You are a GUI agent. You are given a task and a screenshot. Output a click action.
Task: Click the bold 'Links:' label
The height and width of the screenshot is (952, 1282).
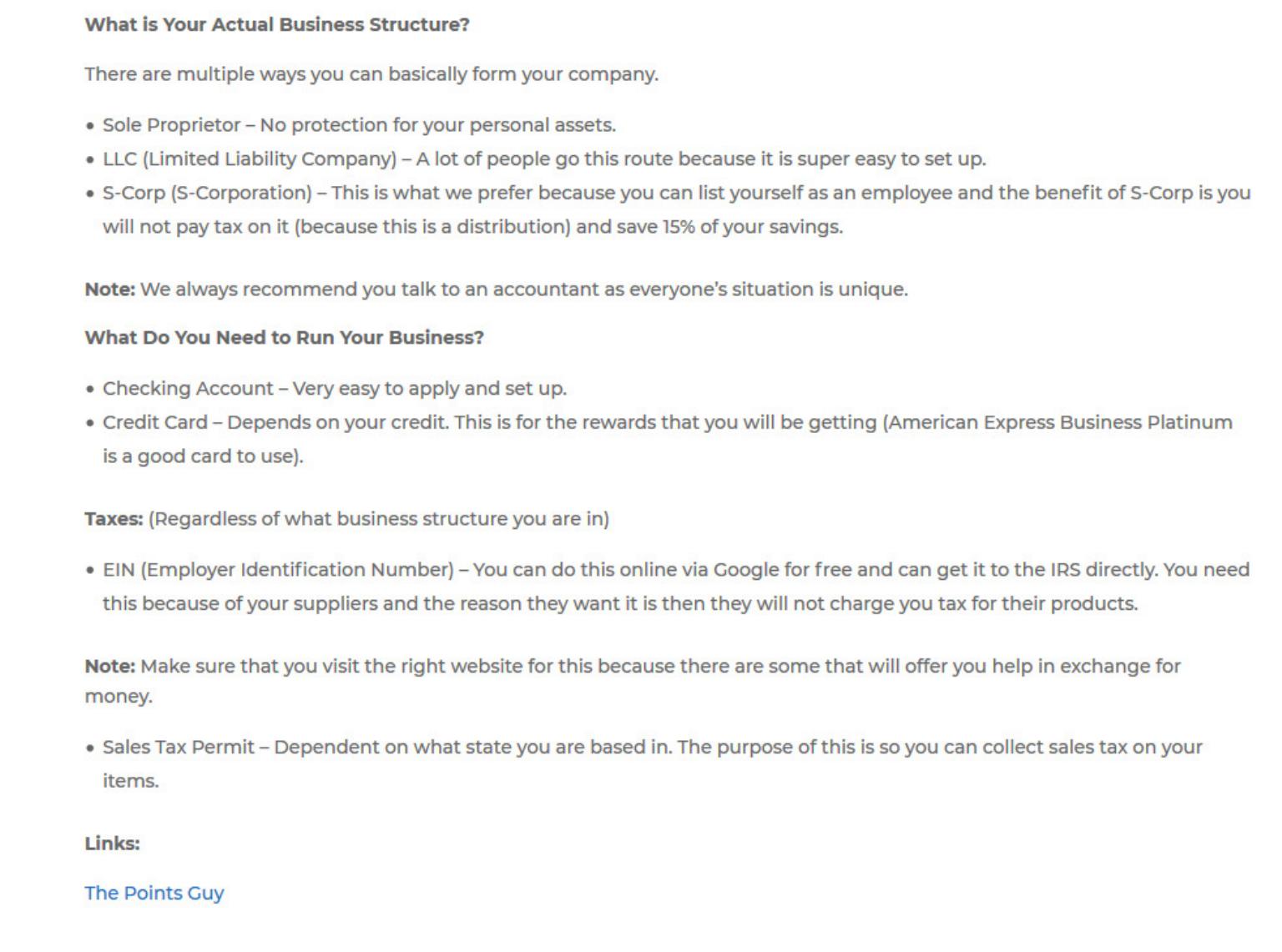tap(112, 844)
